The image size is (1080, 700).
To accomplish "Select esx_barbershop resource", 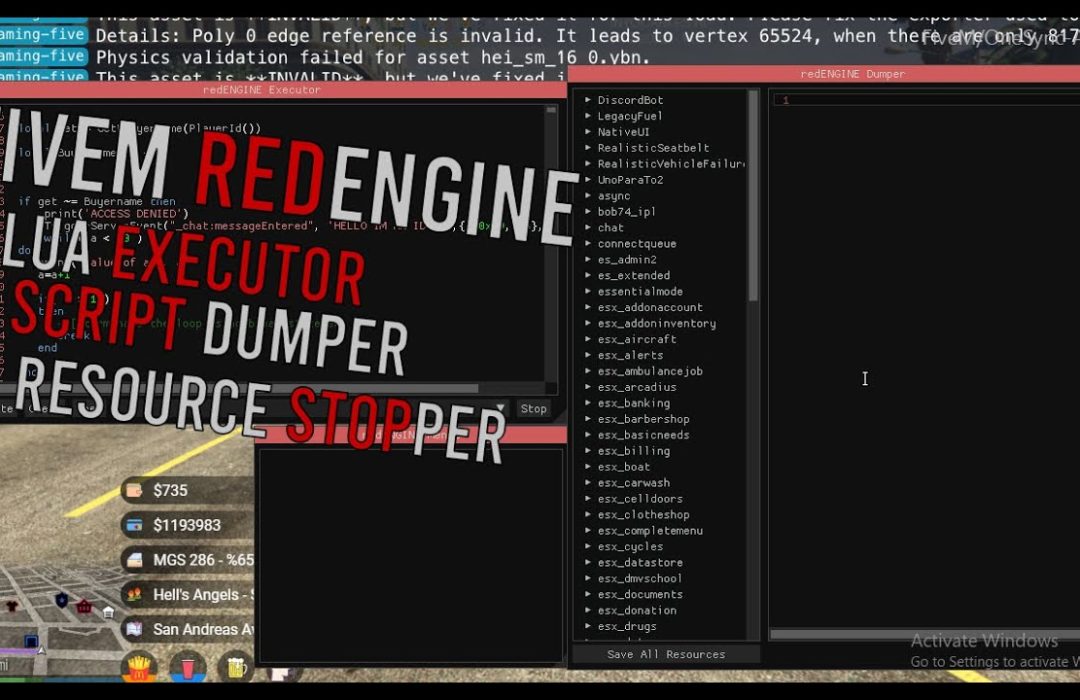I will [x=643, y=419].
